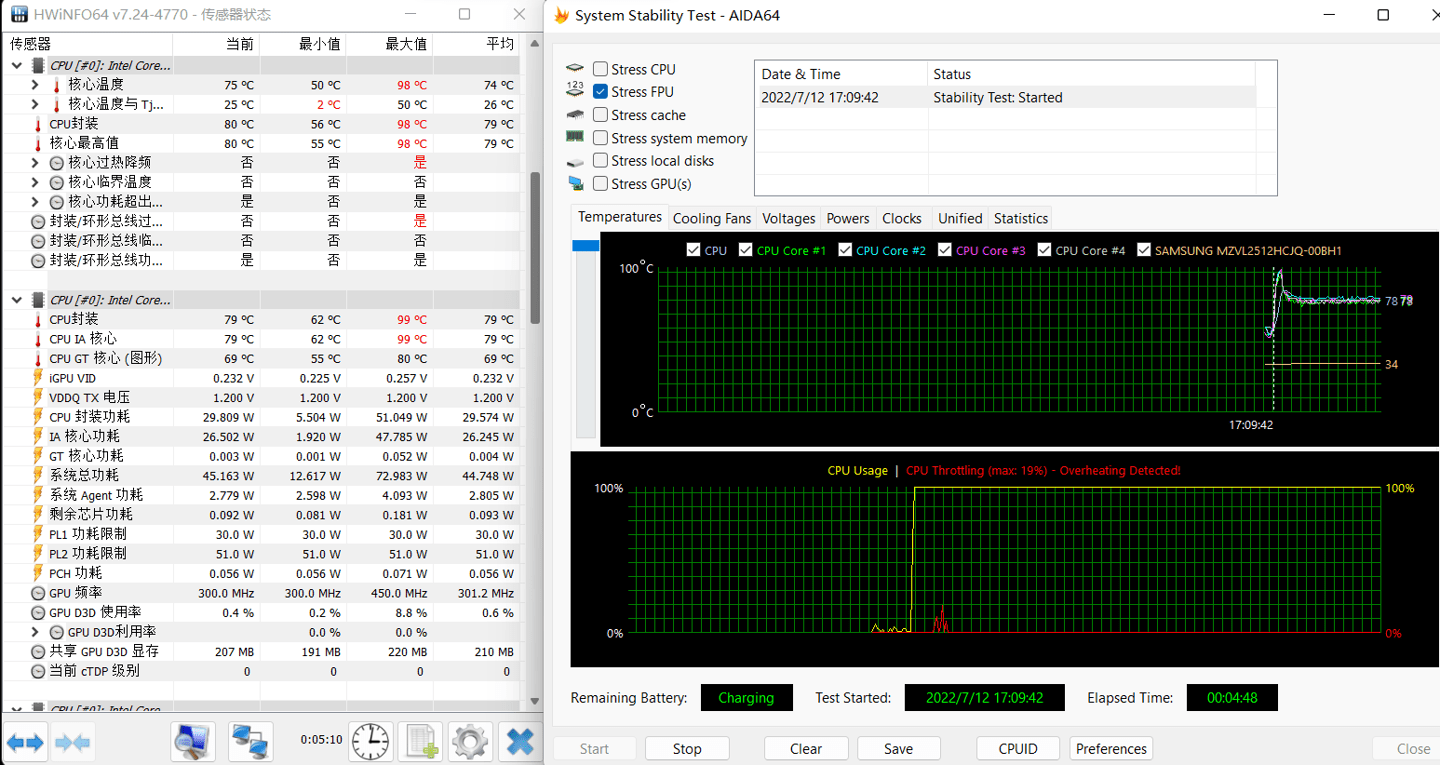This screenshot has height=765, width=1440.
Task: Enable Stress cache checkbox
Action: 600,115
